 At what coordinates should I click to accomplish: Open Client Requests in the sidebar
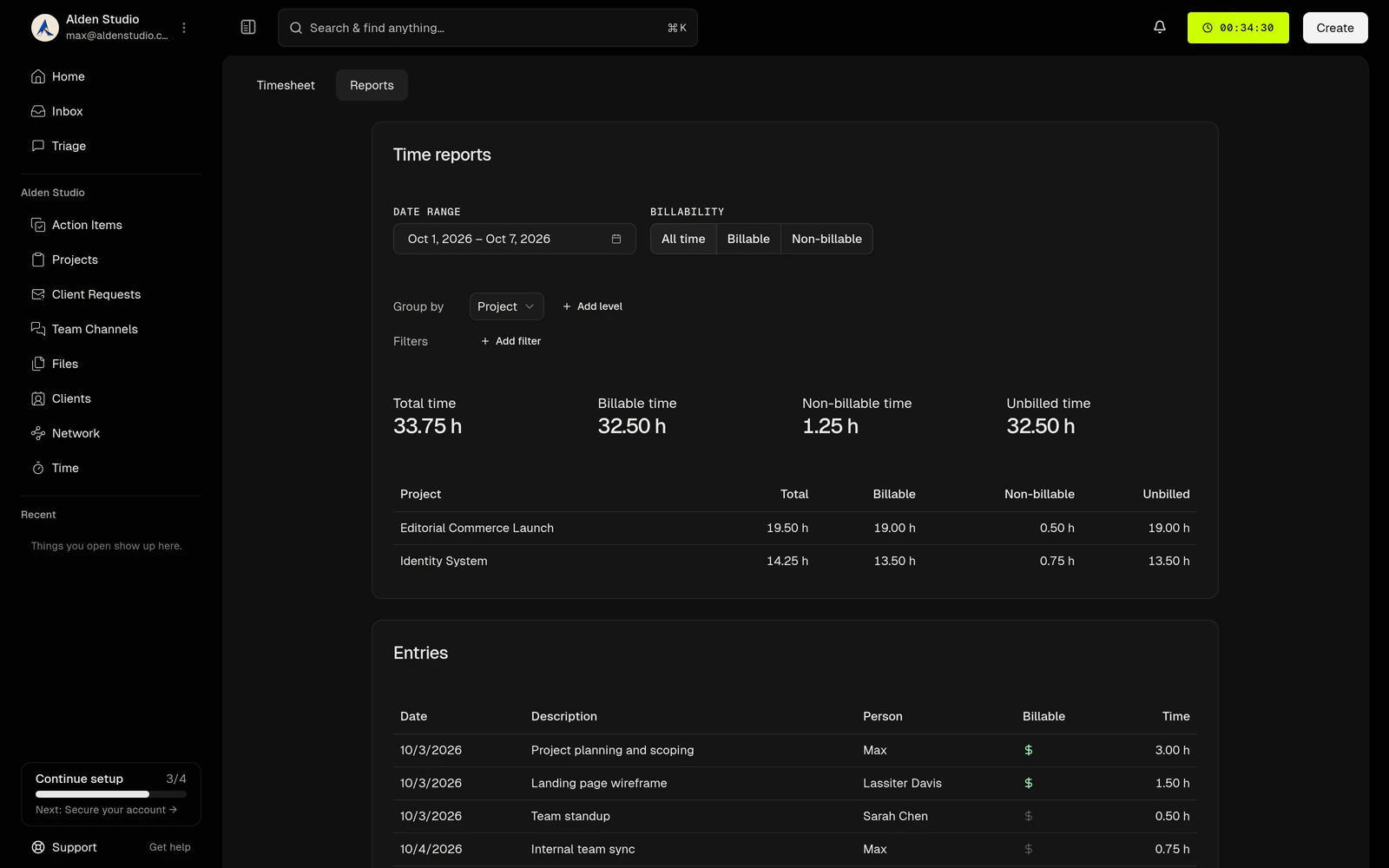tap(111, 294)
